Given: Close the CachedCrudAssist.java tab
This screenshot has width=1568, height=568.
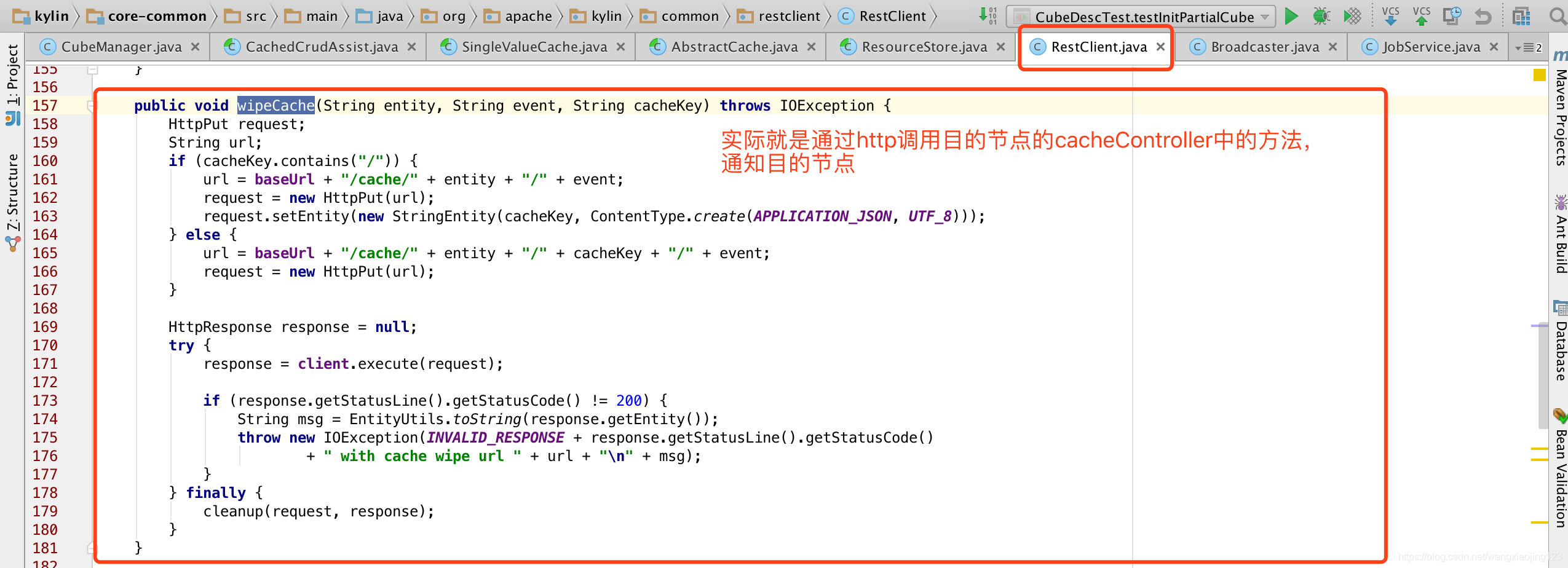Looking at the screenshot, I should pos(411,47).
